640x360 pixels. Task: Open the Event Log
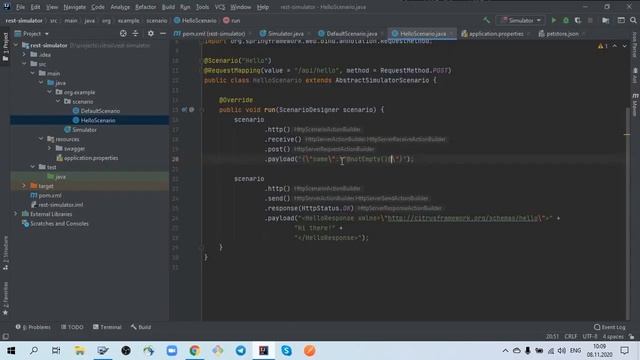pyautogui.click(x=610, y=327)
